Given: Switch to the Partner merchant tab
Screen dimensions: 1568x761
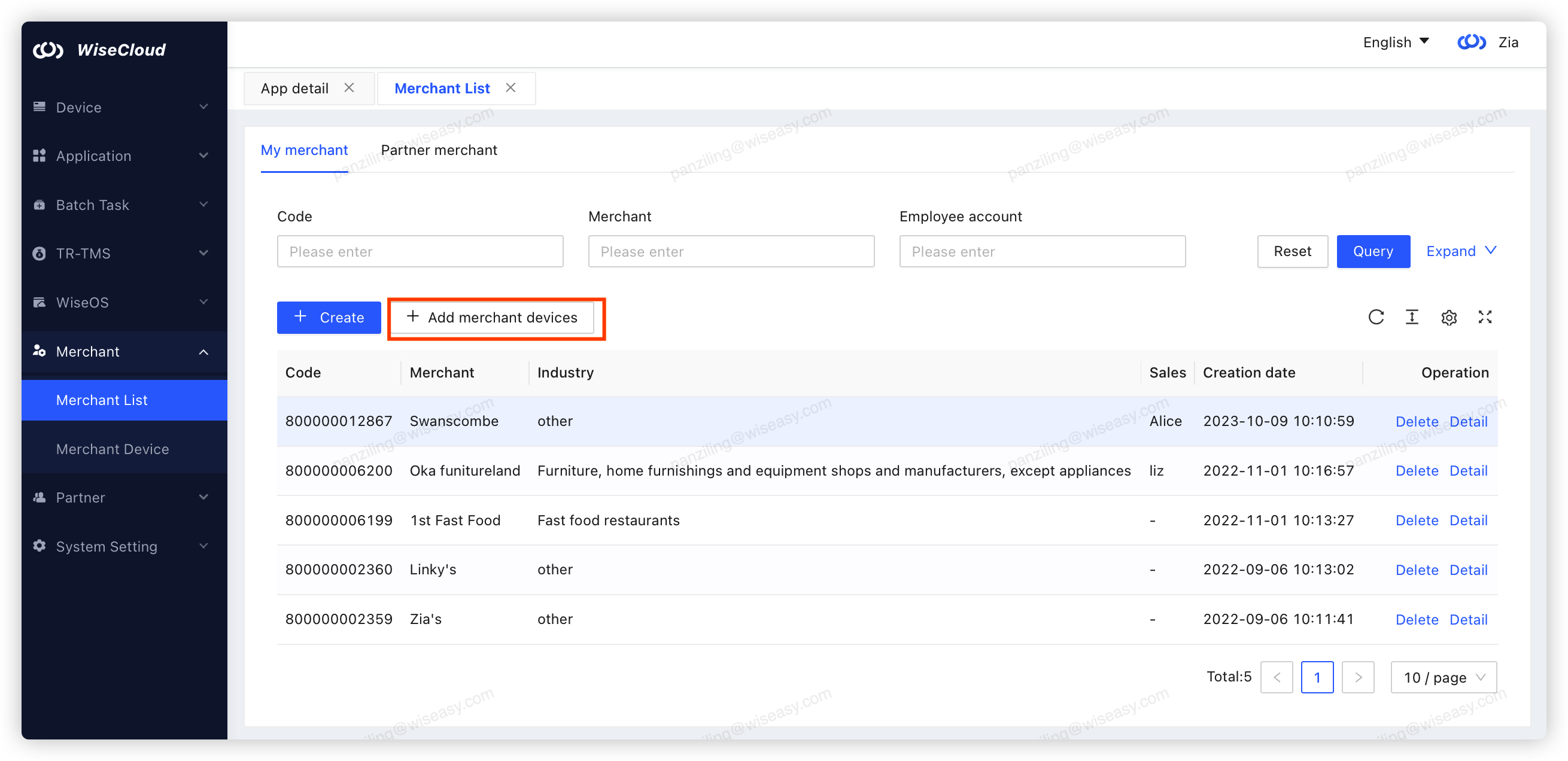Looking at the screenshot, I should 439,150.
